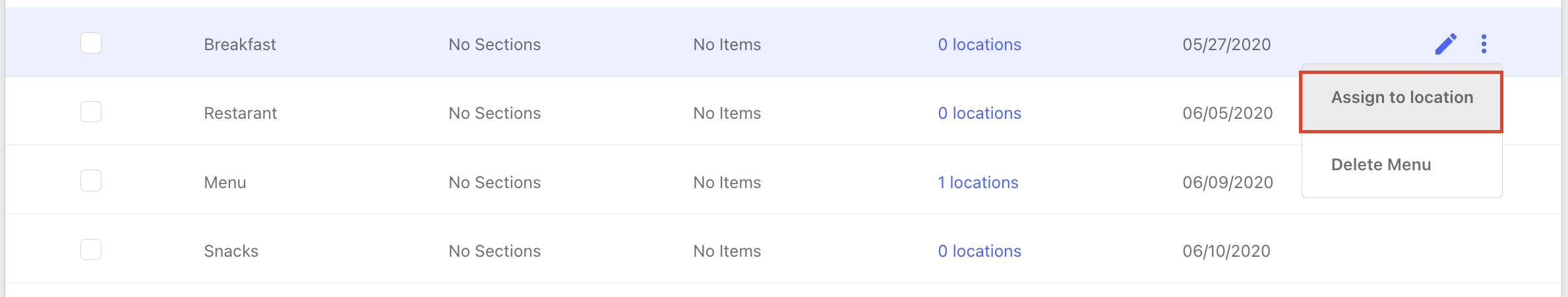Click the Restarant menu name
Screen dimensions: 1568x297
(240, 114)
